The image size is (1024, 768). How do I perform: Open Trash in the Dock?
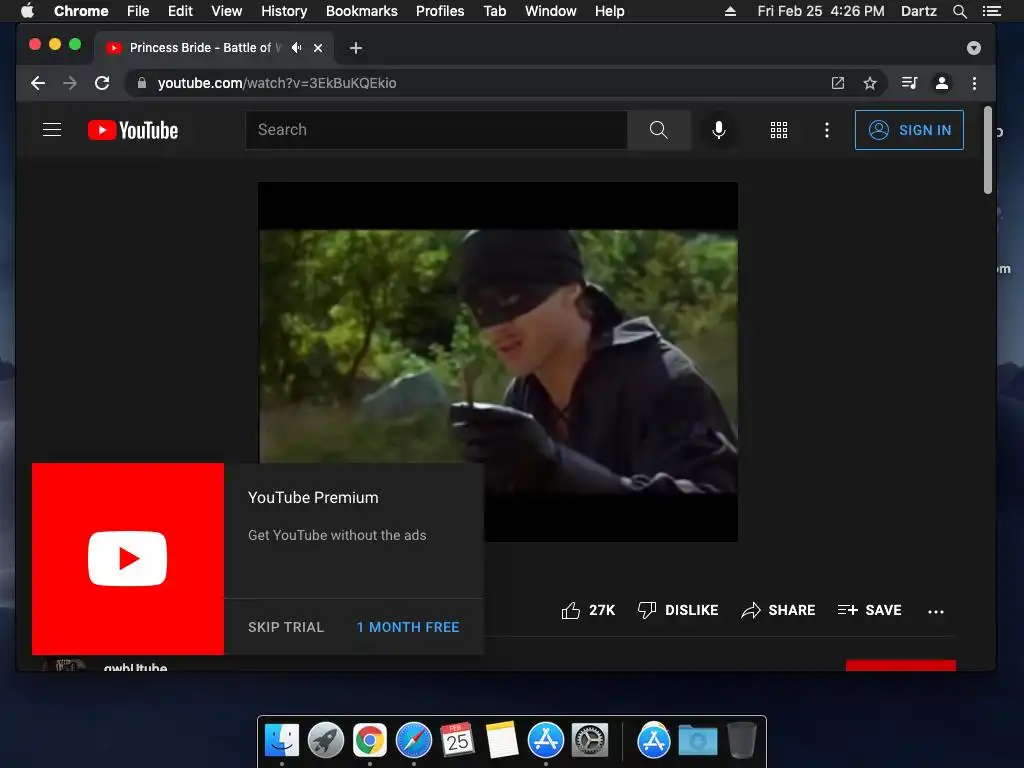click(x=741, y=741)
